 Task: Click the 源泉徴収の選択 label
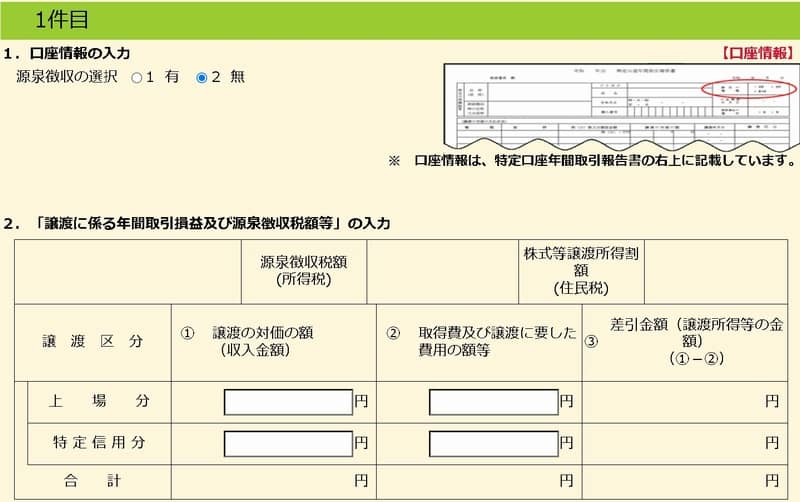[x=67, y=77]
